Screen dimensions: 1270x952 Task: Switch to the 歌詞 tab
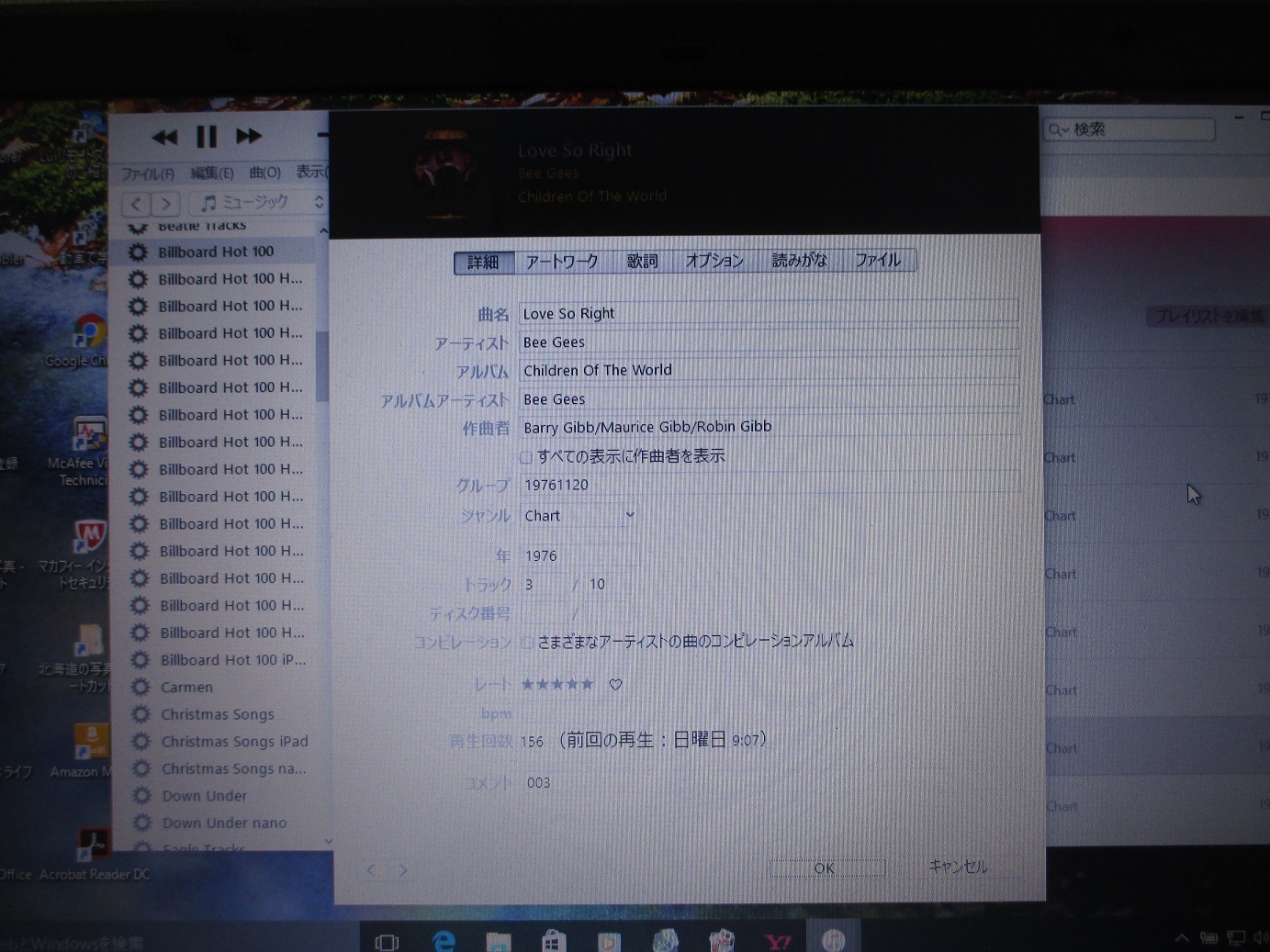pyautogui.click(x=642, y=262)
